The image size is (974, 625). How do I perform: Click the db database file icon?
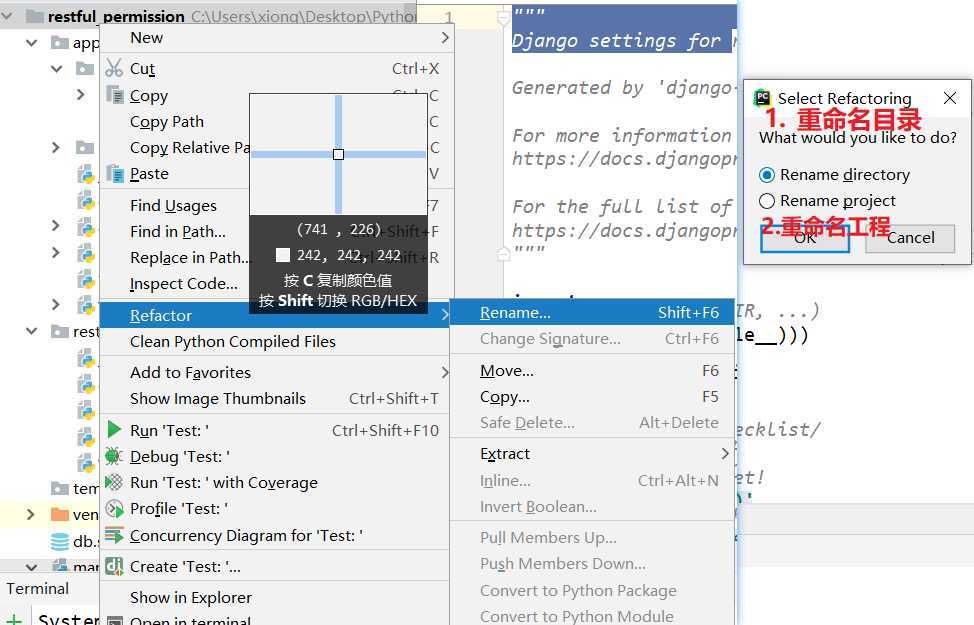click(x=60, y=542)
